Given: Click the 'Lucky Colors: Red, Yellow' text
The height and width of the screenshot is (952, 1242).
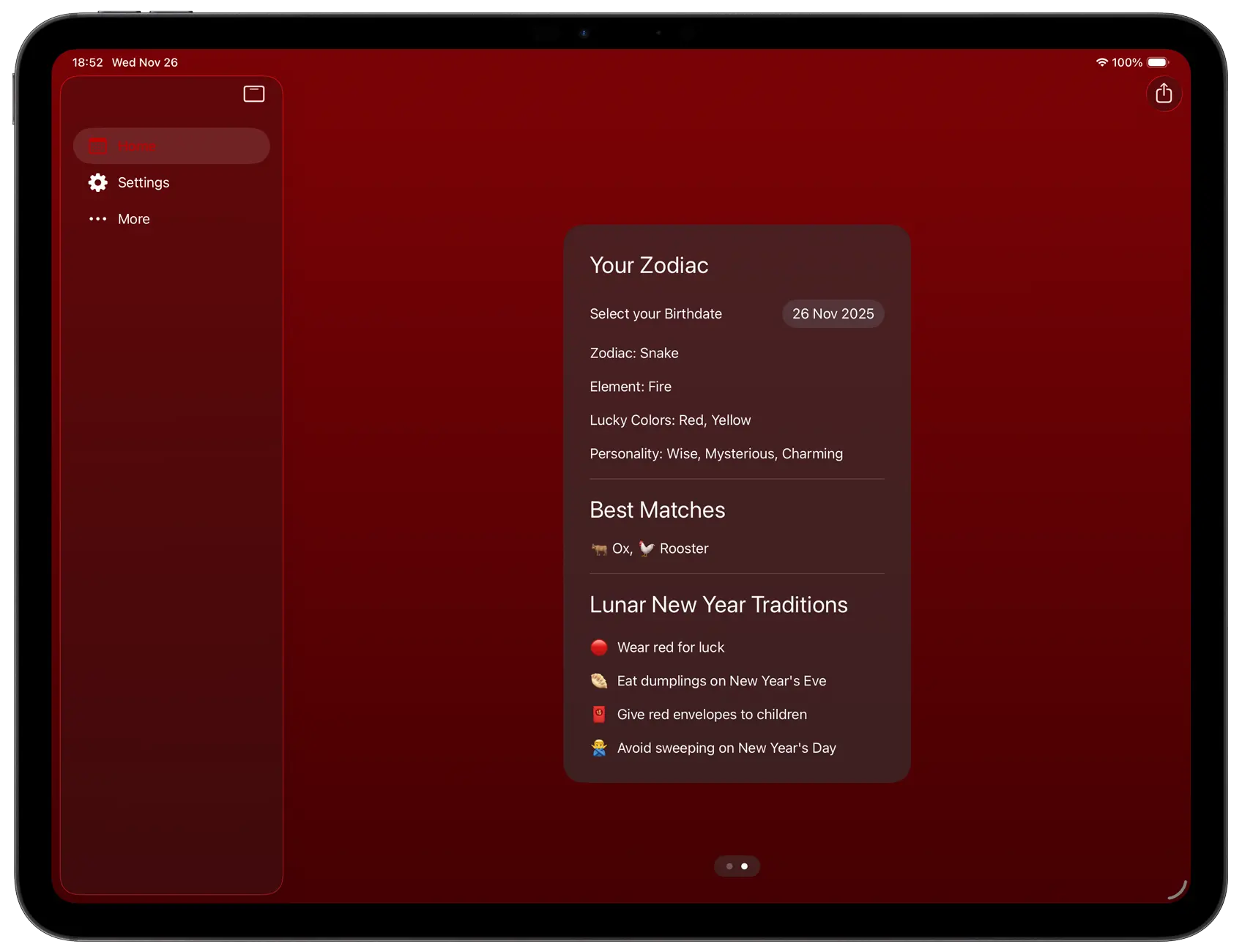Looking at the screenshot, I should point(670,420).
